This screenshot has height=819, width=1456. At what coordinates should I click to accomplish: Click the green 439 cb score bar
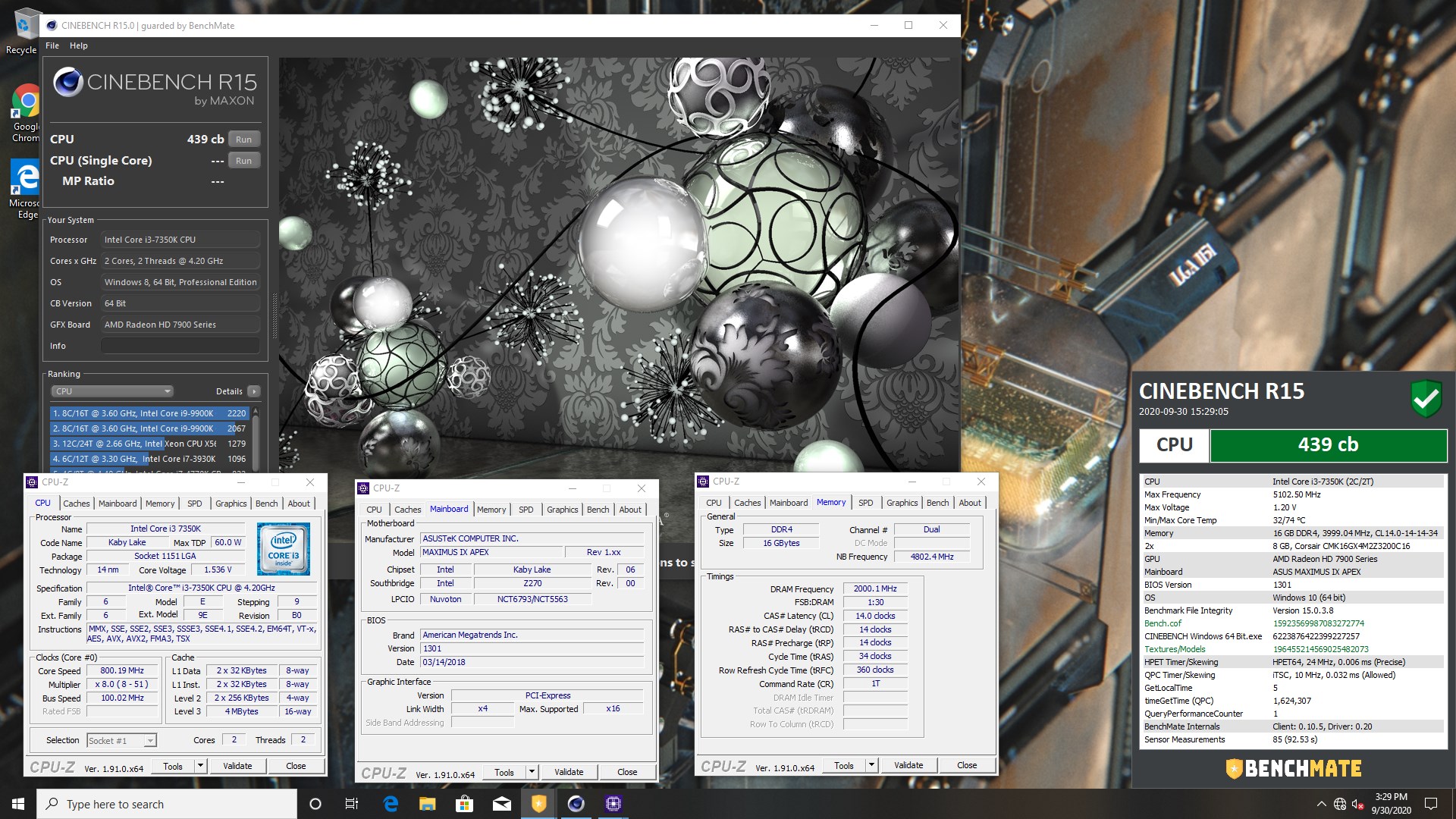[1328, 445]
